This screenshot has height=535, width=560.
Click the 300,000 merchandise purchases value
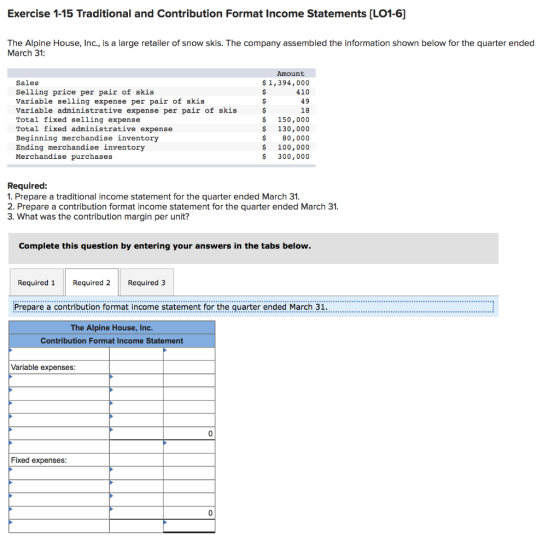(294, 157)
